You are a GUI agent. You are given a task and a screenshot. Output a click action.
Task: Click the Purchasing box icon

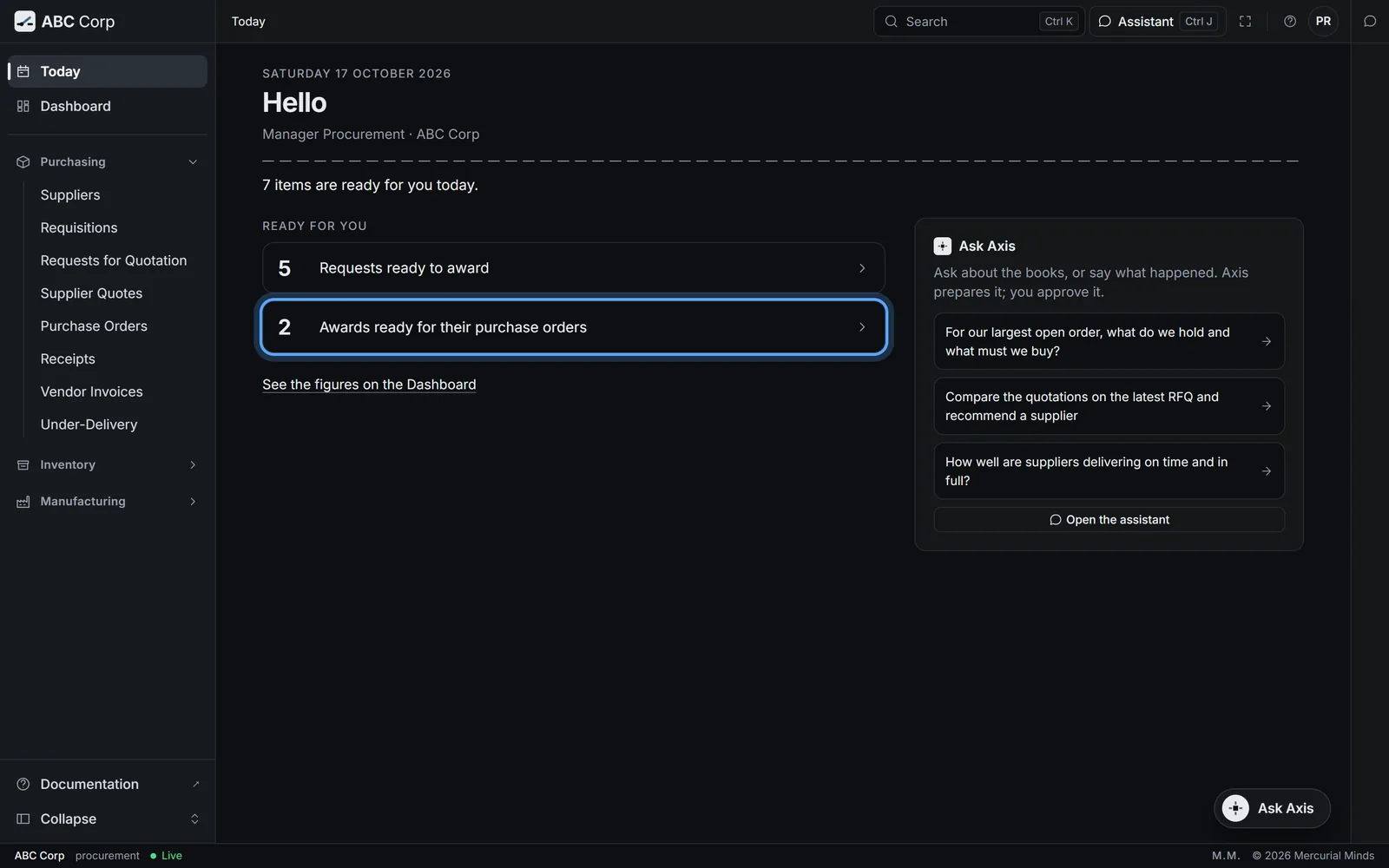coord(23,162)
